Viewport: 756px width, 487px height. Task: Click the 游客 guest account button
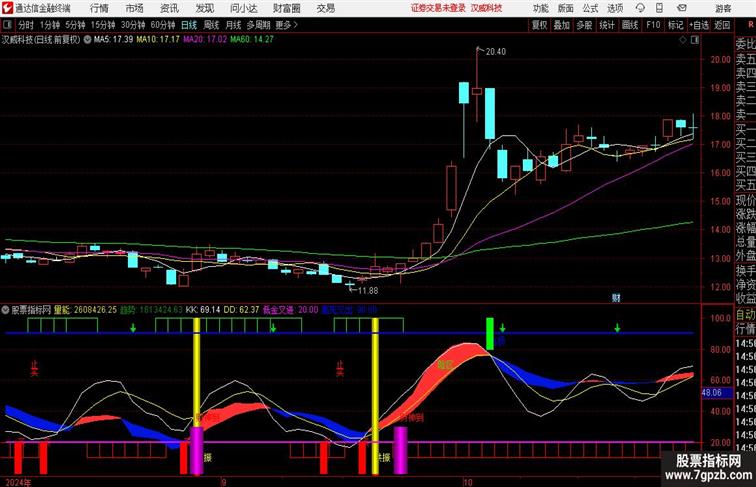(x=723, y=9)
